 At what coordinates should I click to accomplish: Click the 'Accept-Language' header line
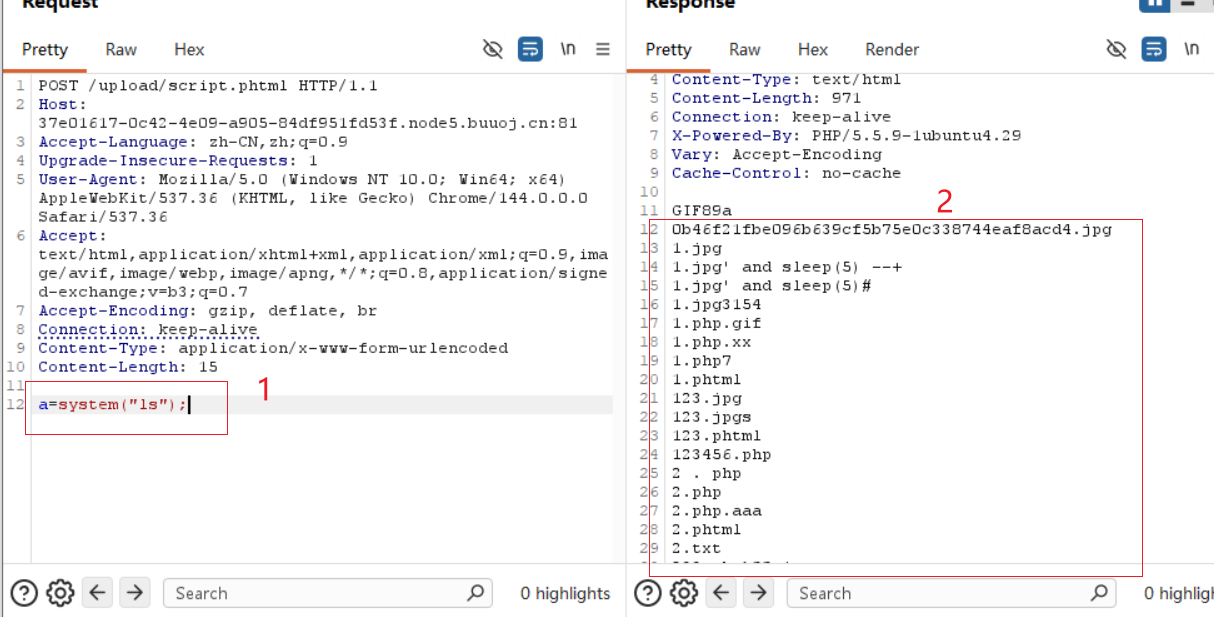(193, 142)
